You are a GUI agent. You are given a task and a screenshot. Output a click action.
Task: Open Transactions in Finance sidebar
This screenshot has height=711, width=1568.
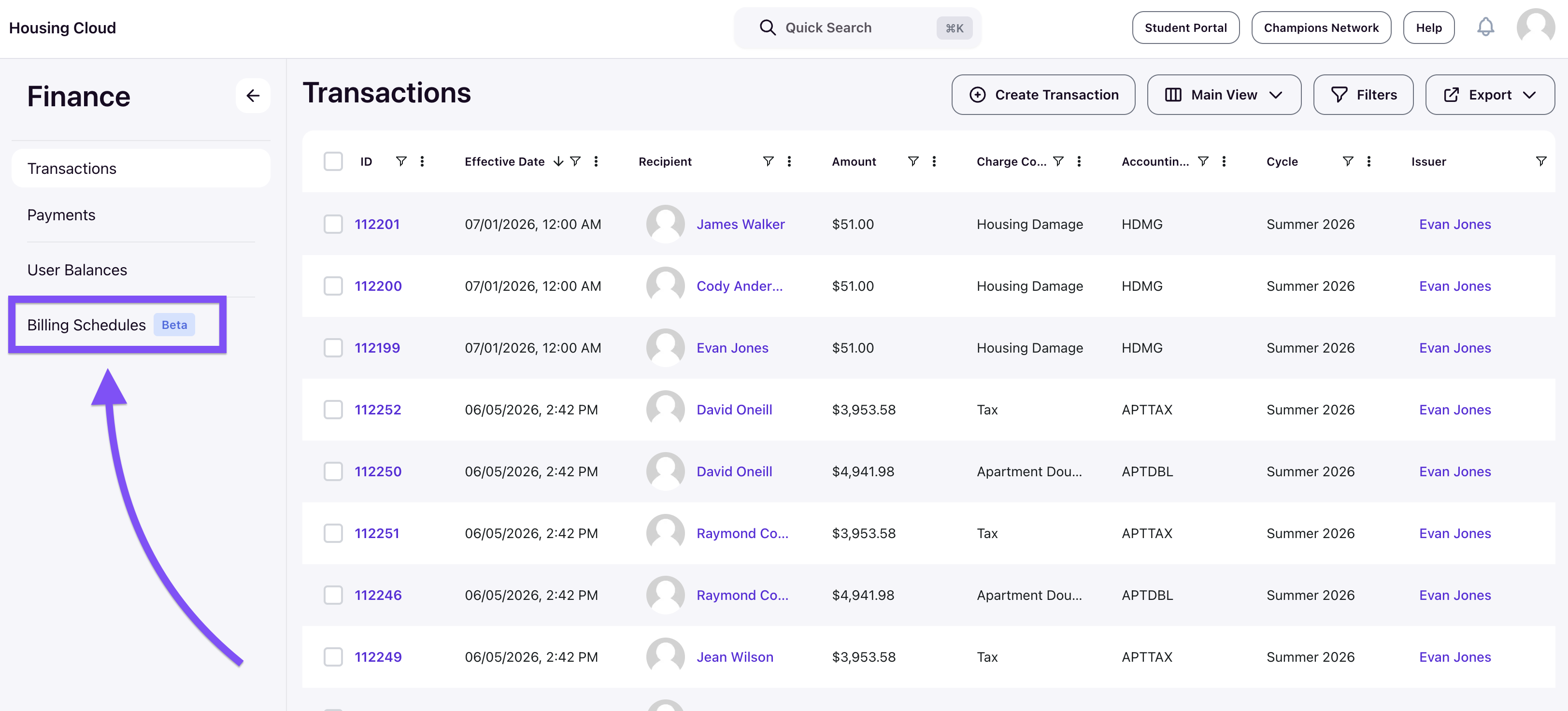coord(141,169)
